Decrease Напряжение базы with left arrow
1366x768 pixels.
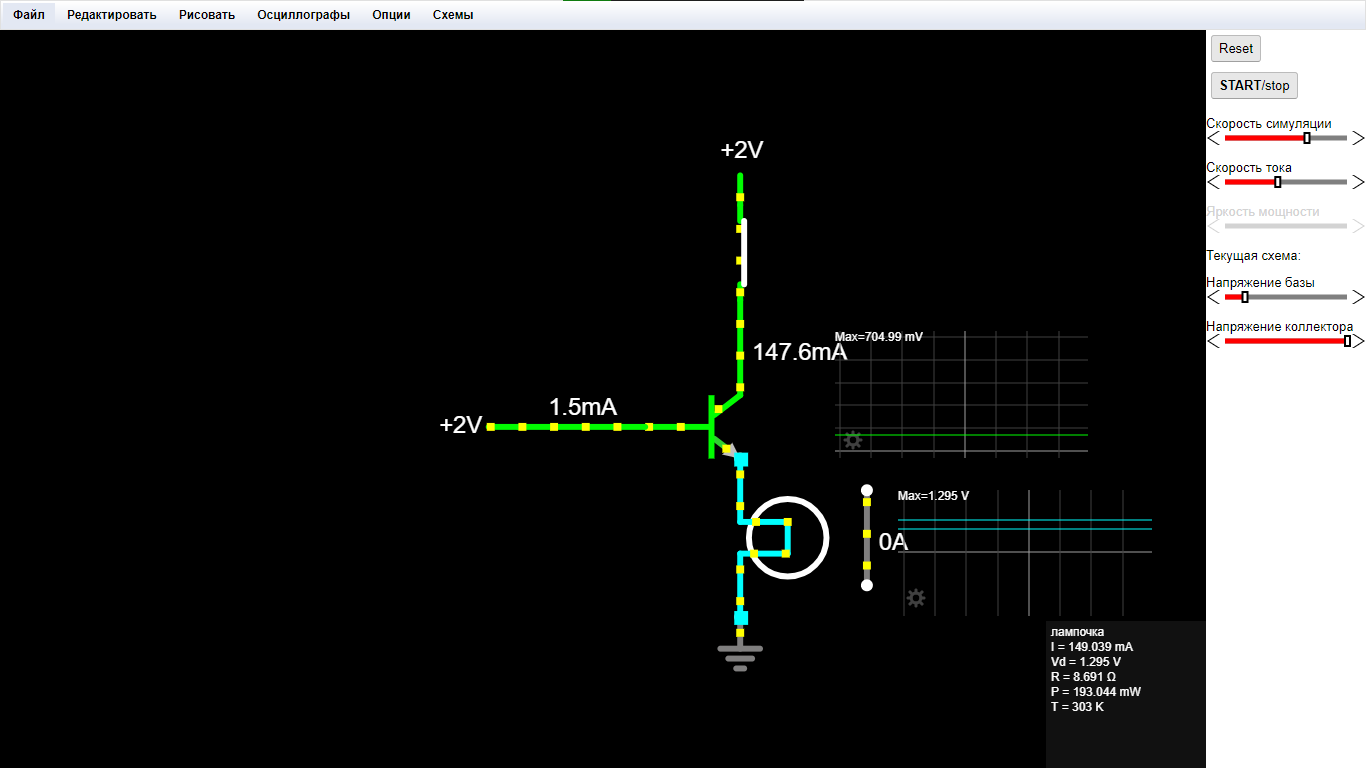[x=1214, y=297]
